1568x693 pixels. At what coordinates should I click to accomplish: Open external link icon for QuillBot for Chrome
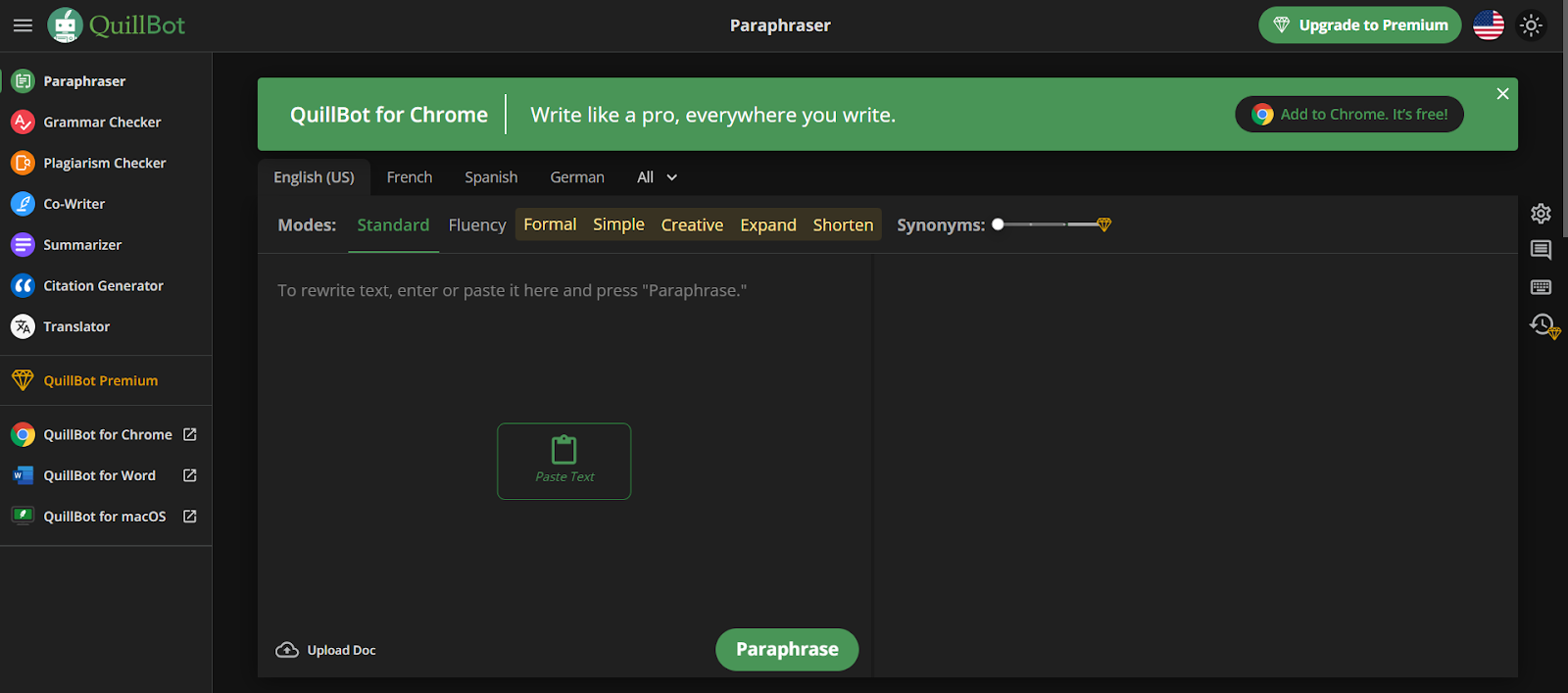point(190,434)
